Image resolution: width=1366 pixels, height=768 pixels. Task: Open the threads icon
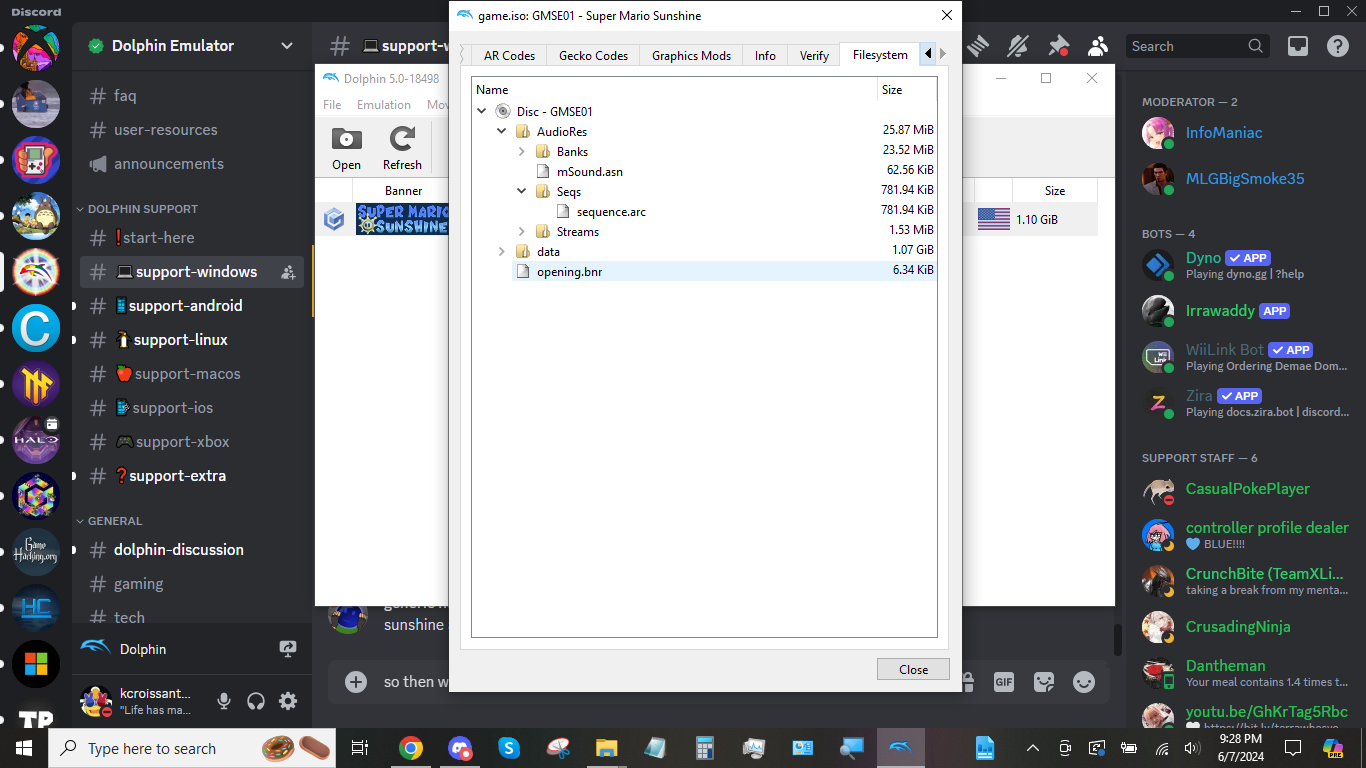click(x=978, y=46)
